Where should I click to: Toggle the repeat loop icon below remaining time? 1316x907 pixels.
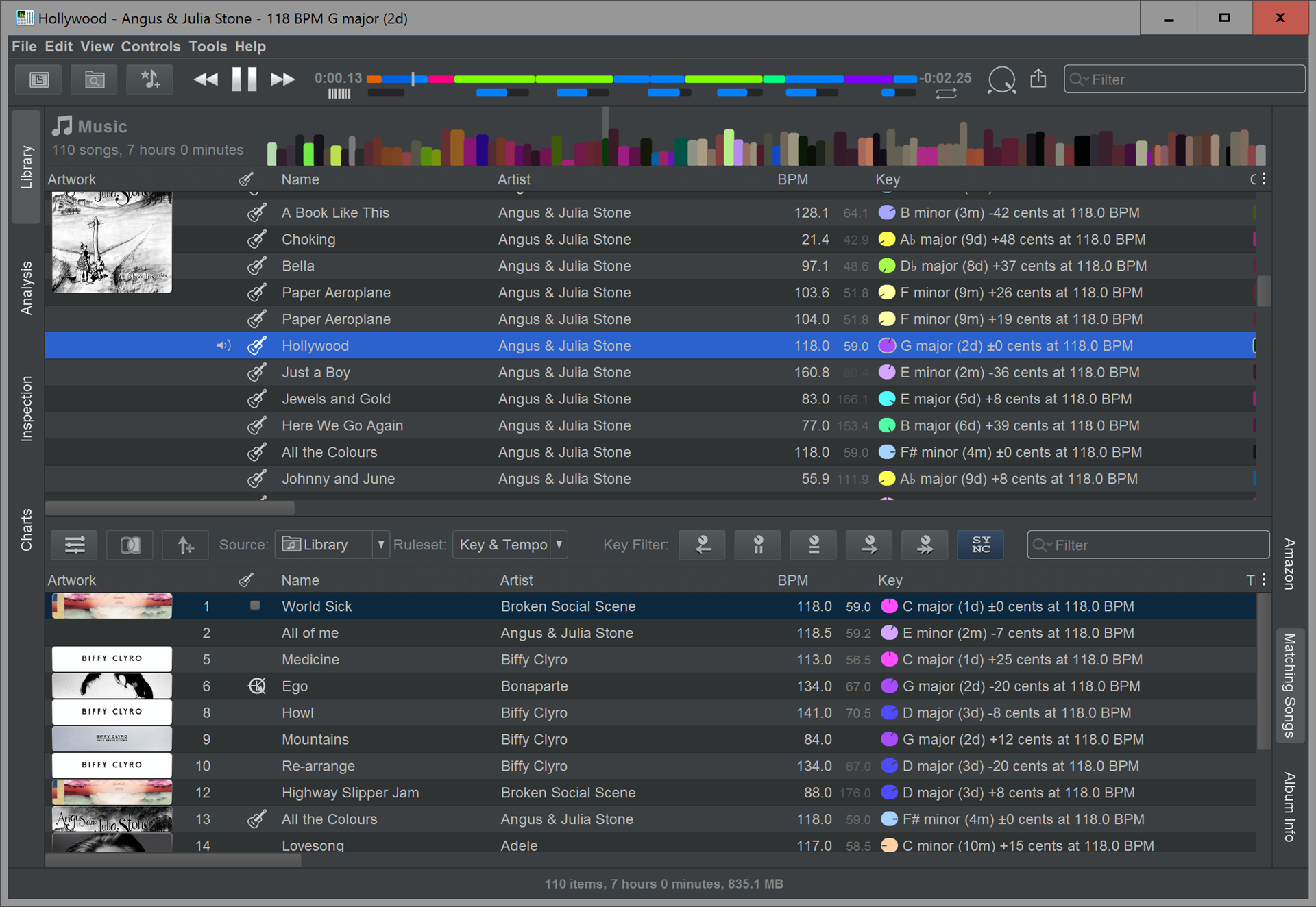946,94
